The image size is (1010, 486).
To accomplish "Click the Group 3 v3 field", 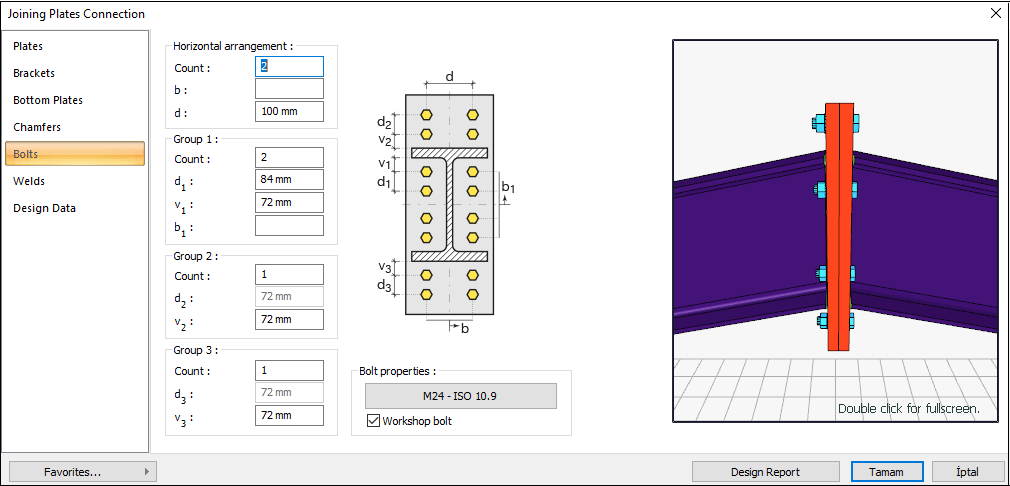I will point(289,415).
